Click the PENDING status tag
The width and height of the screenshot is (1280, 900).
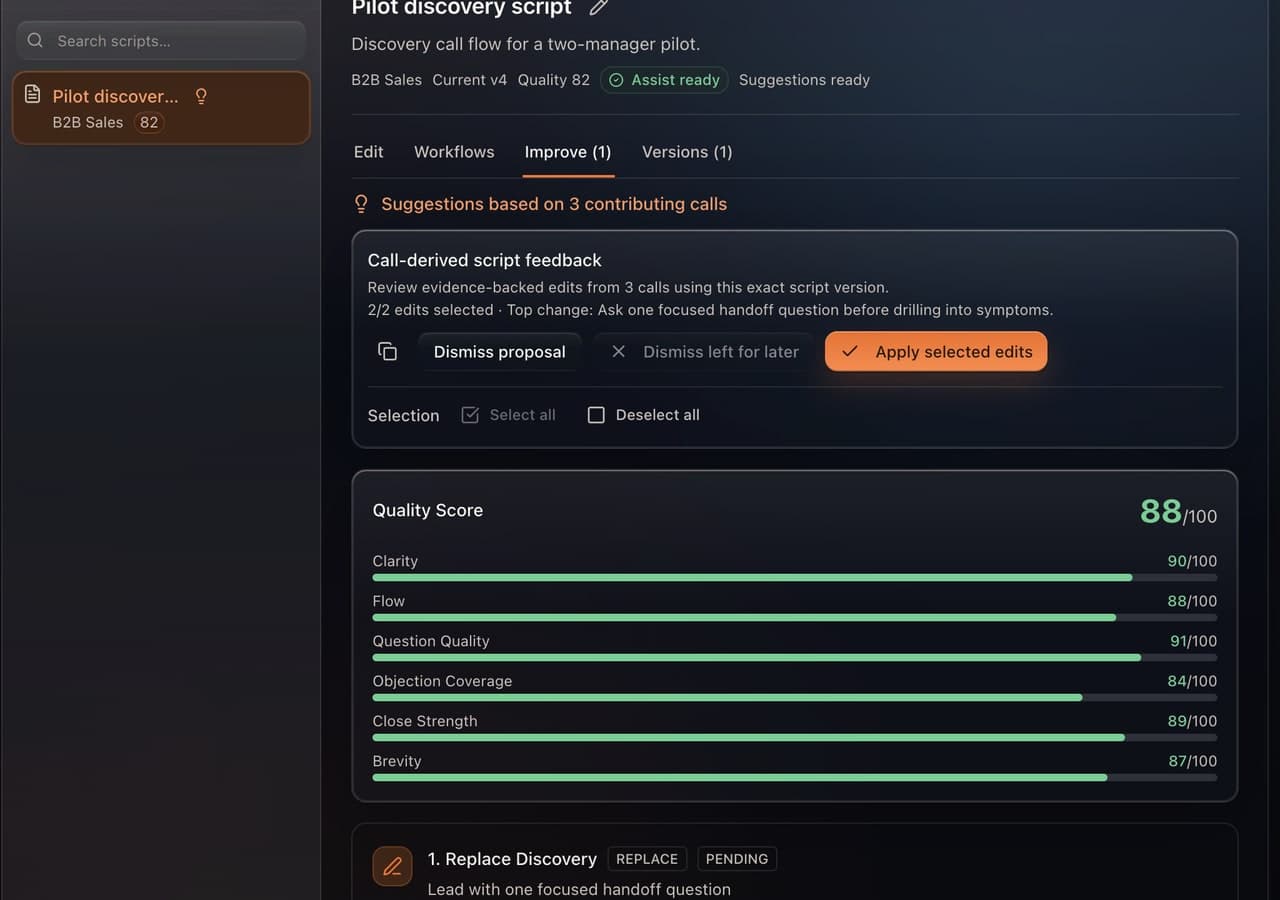pos(737,859)
